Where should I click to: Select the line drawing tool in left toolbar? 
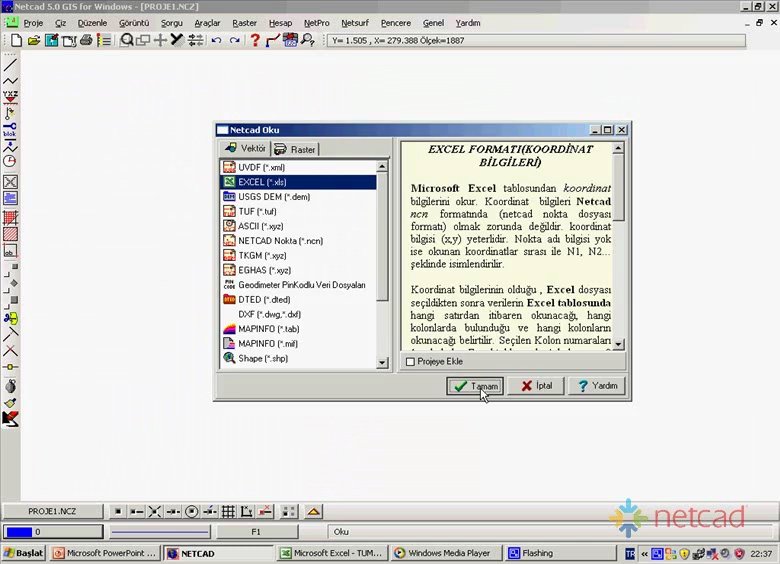click(x=10, y=65)
